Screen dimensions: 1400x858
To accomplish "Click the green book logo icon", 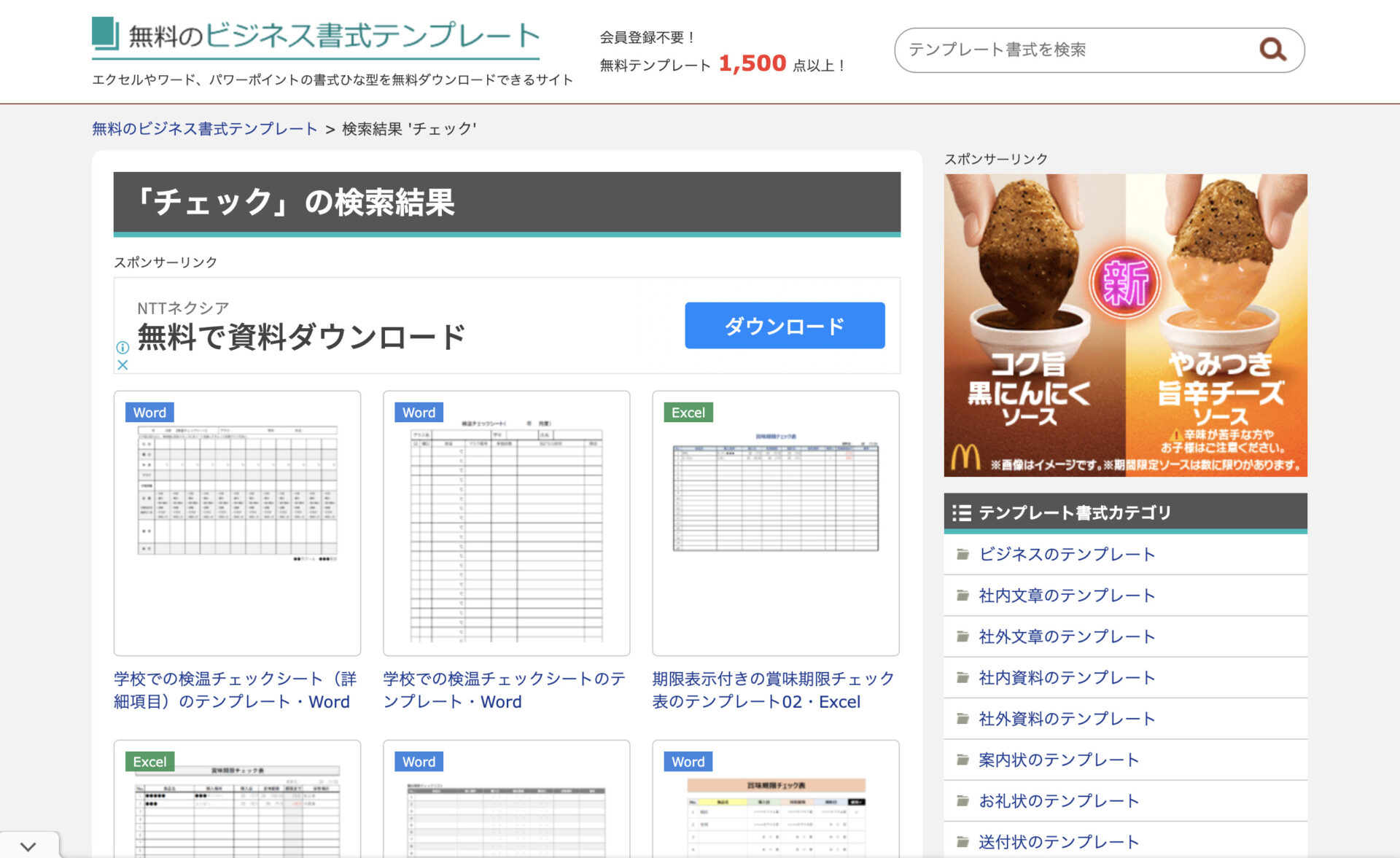I will coord(104,33).
